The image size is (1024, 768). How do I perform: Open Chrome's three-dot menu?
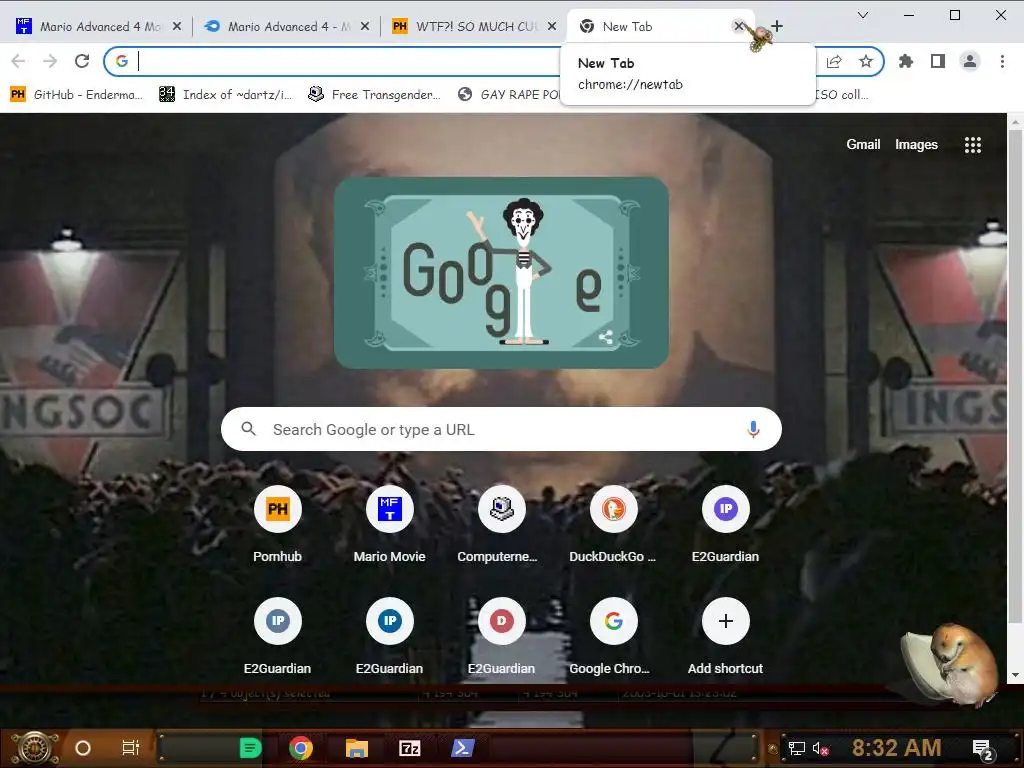click(x=1002, y=61)
